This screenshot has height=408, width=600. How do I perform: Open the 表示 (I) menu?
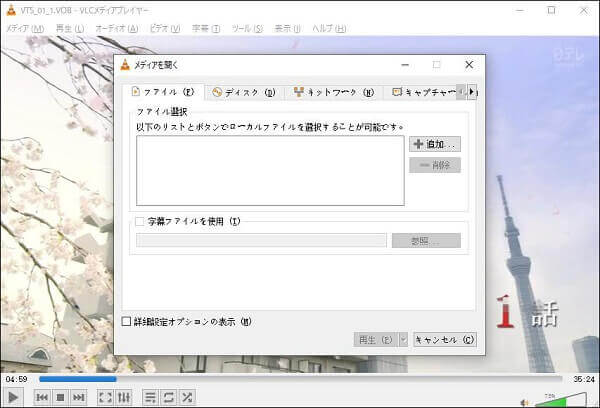[x=287, y=28]
